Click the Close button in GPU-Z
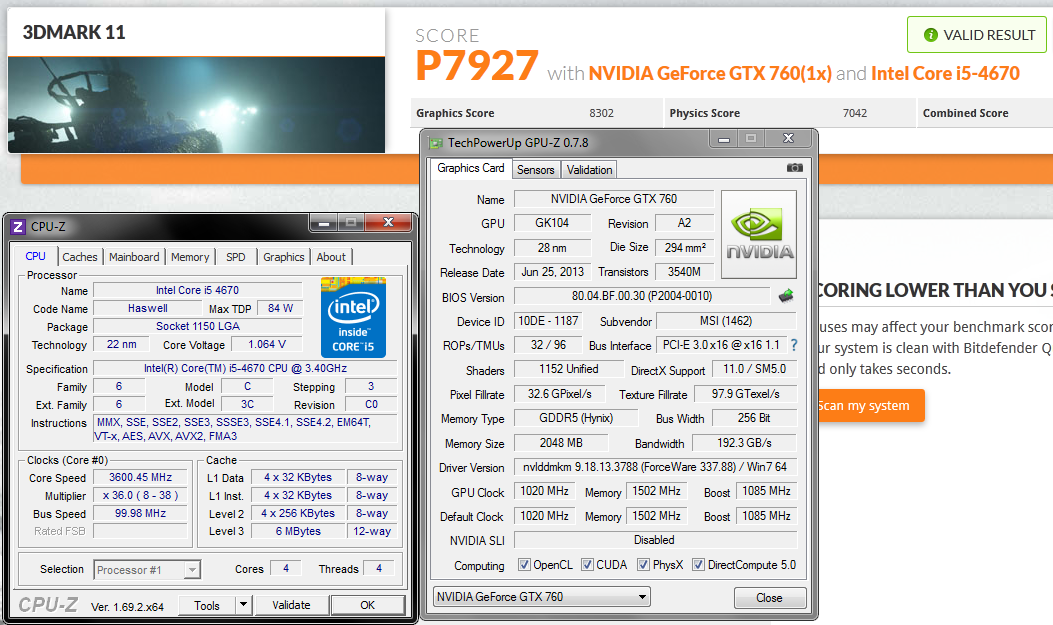 770,597
